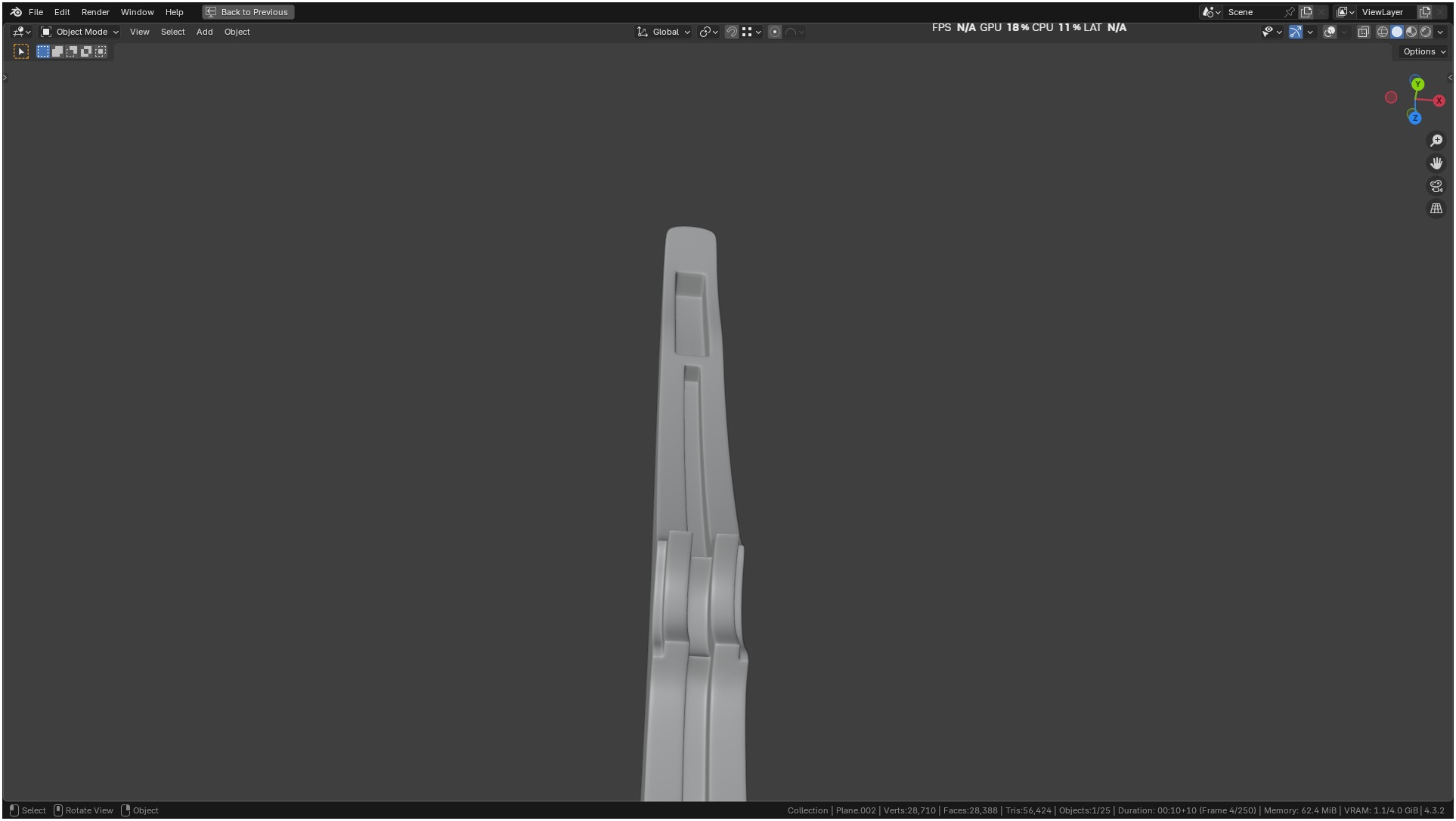This screenshot has width=1456, height=821.
Task: Open the File menu
Action: [36, 12]
